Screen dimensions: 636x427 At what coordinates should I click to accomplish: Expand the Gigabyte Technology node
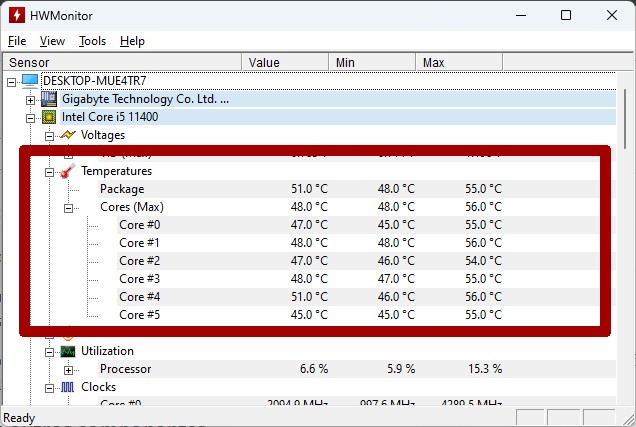[30, 100]
